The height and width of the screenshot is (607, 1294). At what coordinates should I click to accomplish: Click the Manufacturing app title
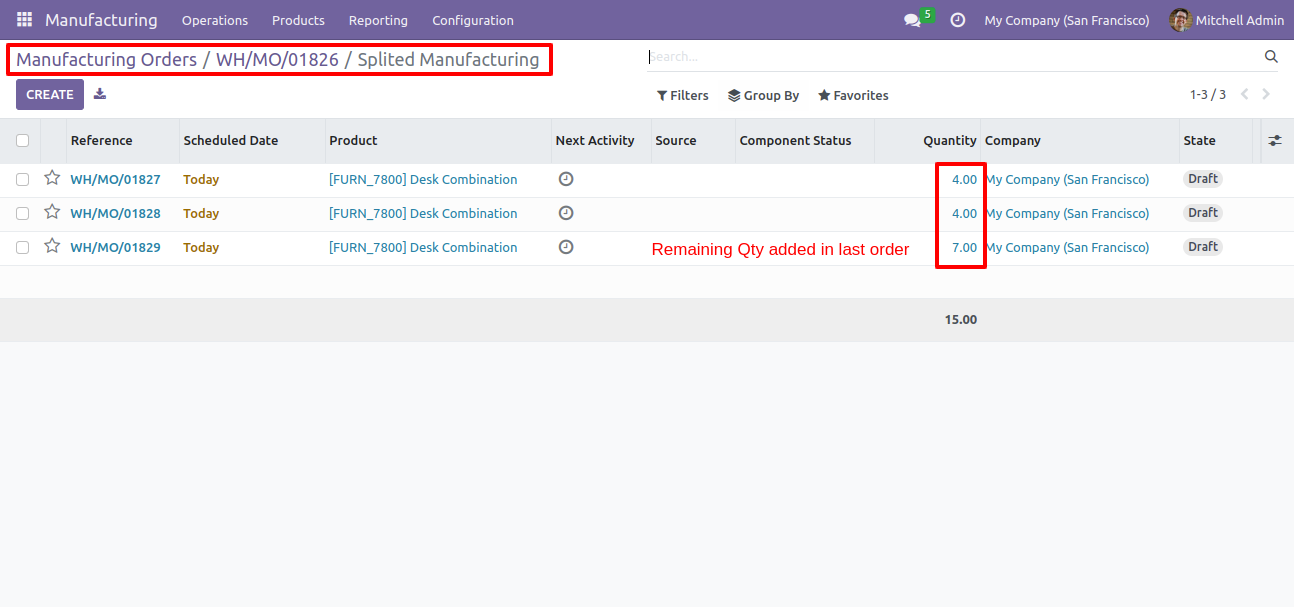click(101, 20)
